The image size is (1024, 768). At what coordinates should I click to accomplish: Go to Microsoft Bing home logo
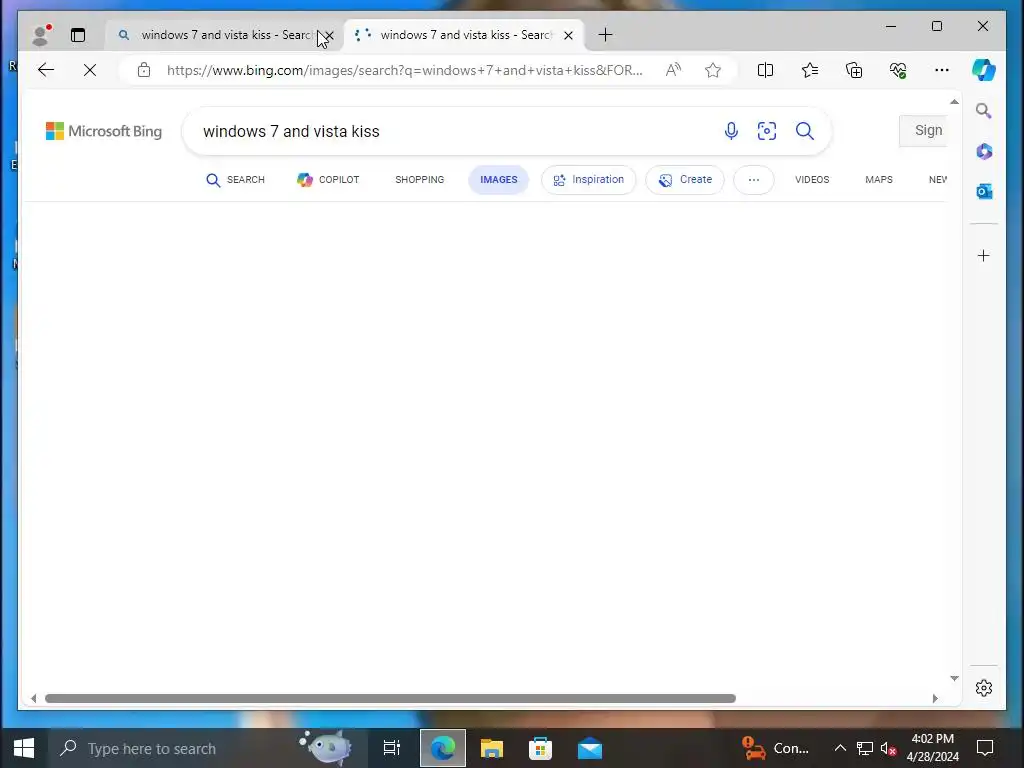(x=104, y=131)
